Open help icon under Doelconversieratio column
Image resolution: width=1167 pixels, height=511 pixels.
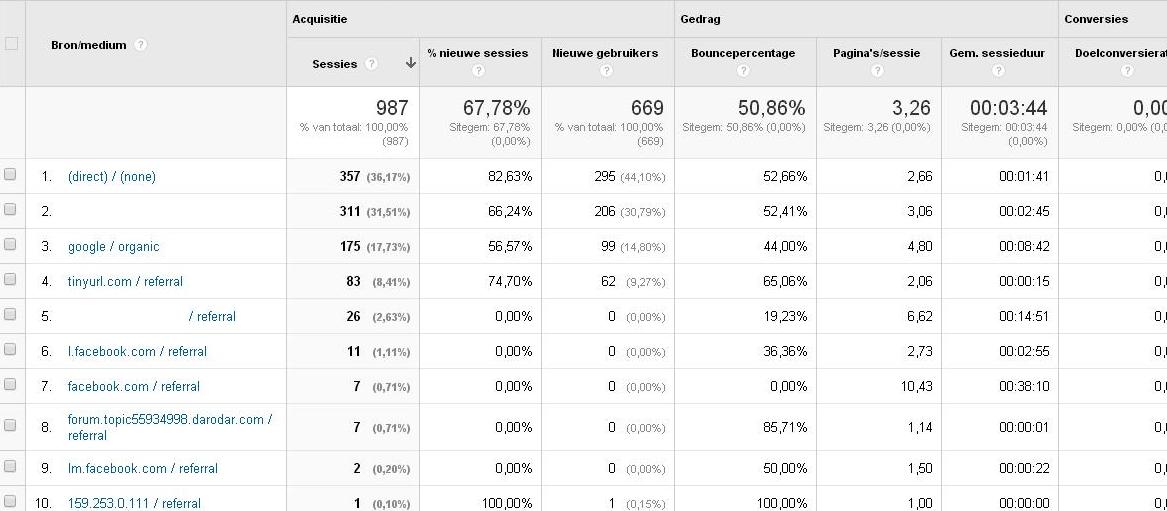pyautogui.click(x=1127, y=71)
